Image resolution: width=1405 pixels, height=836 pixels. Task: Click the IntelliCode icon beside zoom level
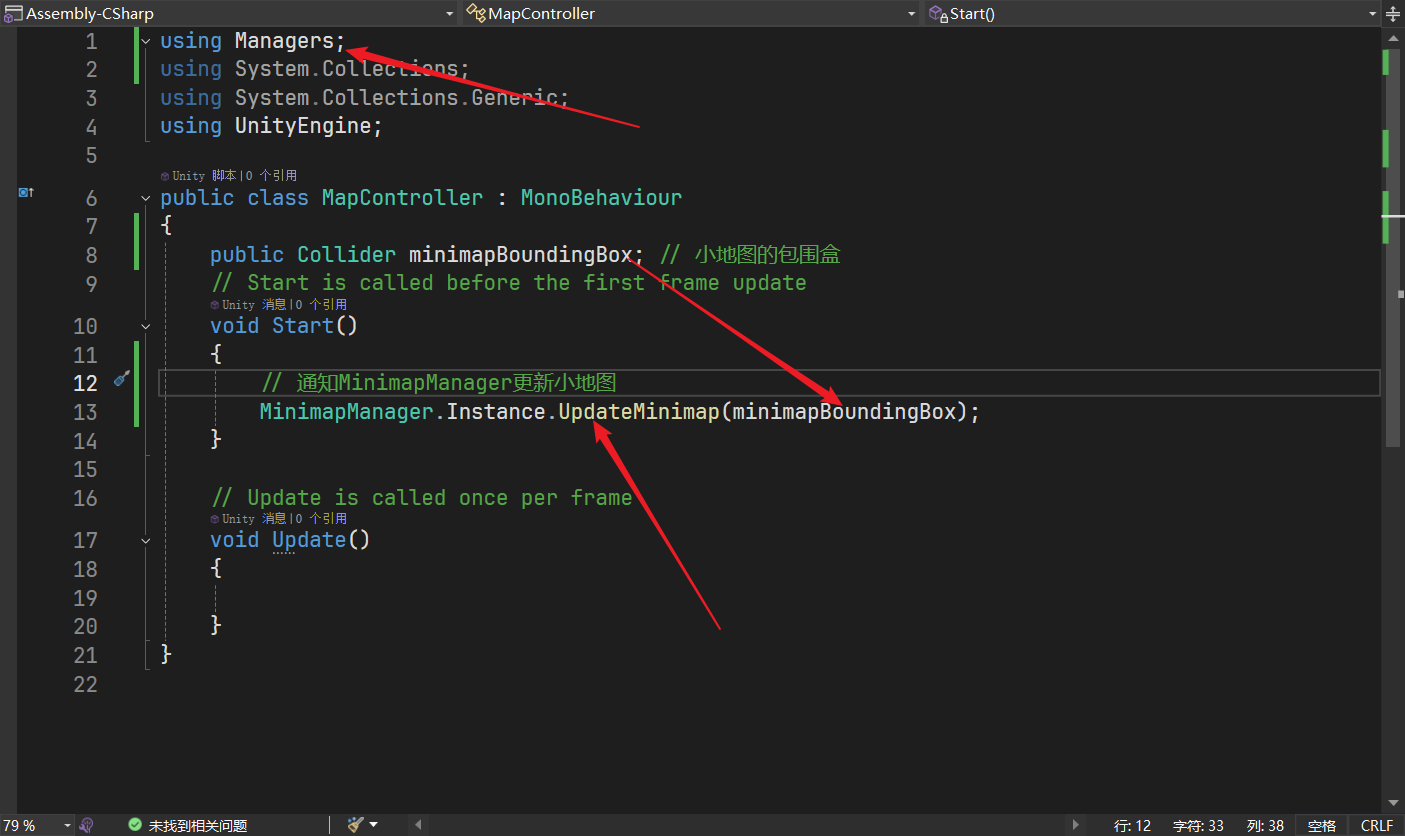(87, 825)
